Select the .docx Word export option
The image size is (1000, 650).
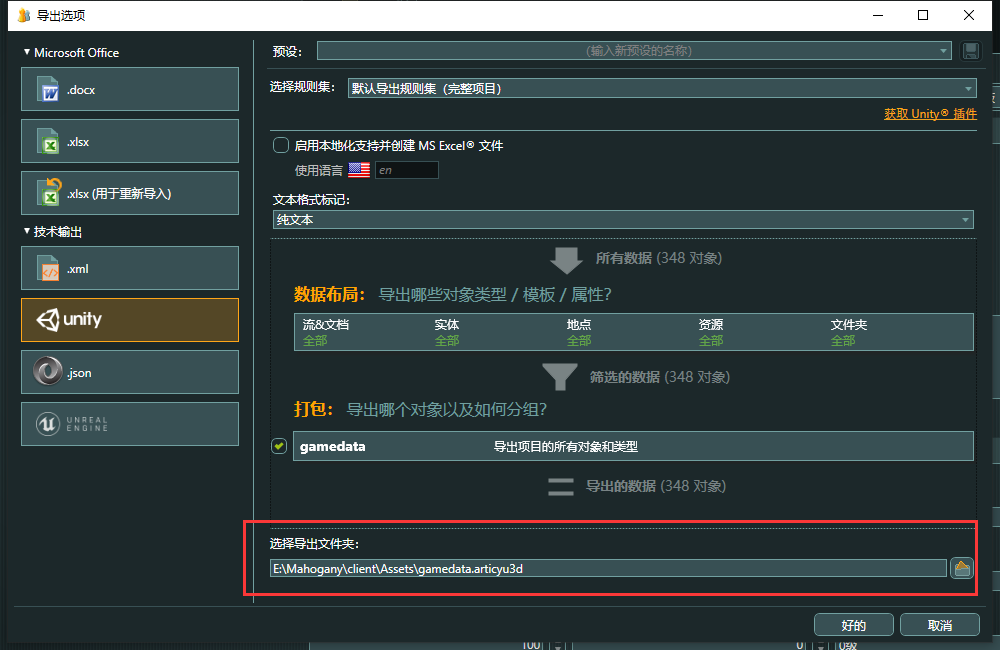point(130,90)
